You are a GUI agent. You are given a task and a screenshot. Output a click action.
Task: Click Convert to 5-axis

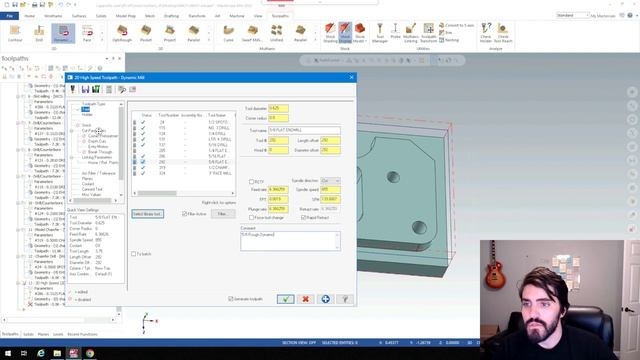pyautogui.click(x=456, y=25)
